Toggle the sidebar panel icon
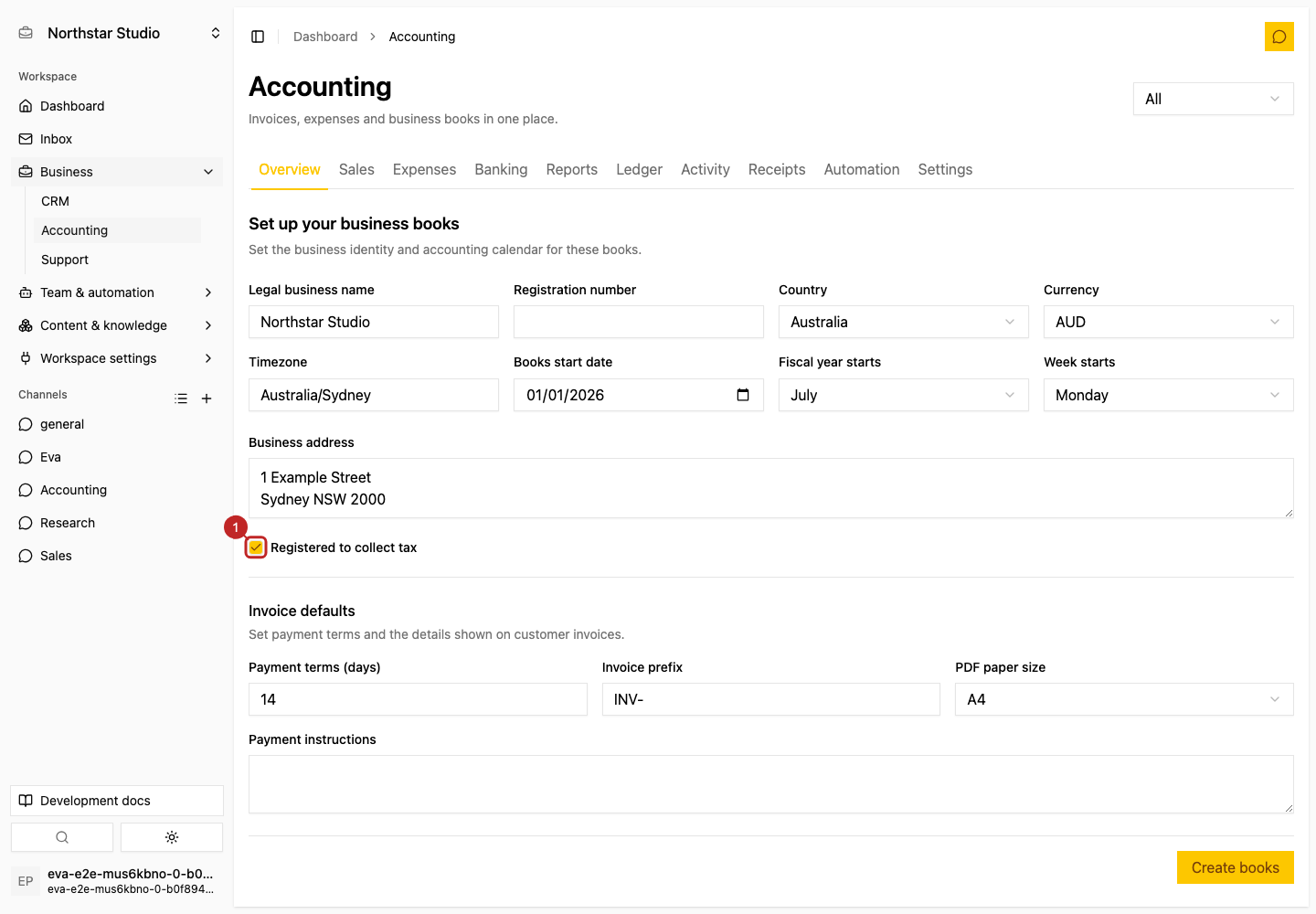 tap(258, 37)
